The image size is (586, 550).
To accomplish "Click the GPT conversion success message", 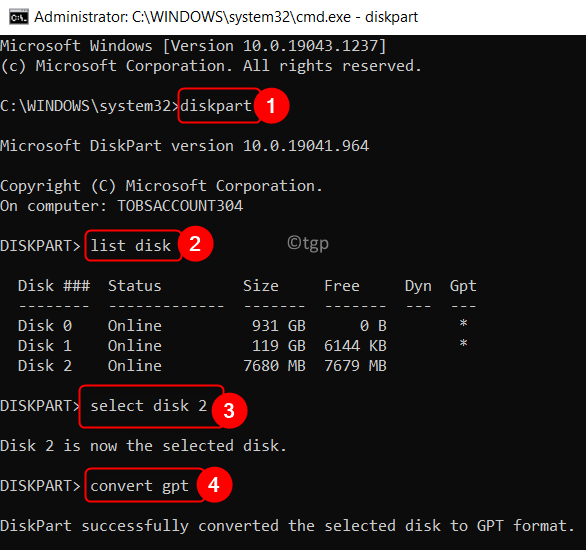I will (x=287, y=526).
